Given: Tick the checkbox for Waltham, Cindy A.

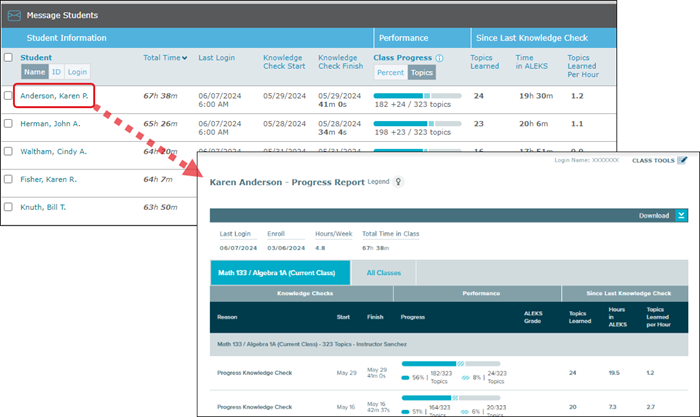Looking at the screenshot, I should pyautogui.click(x=9, y=152).
